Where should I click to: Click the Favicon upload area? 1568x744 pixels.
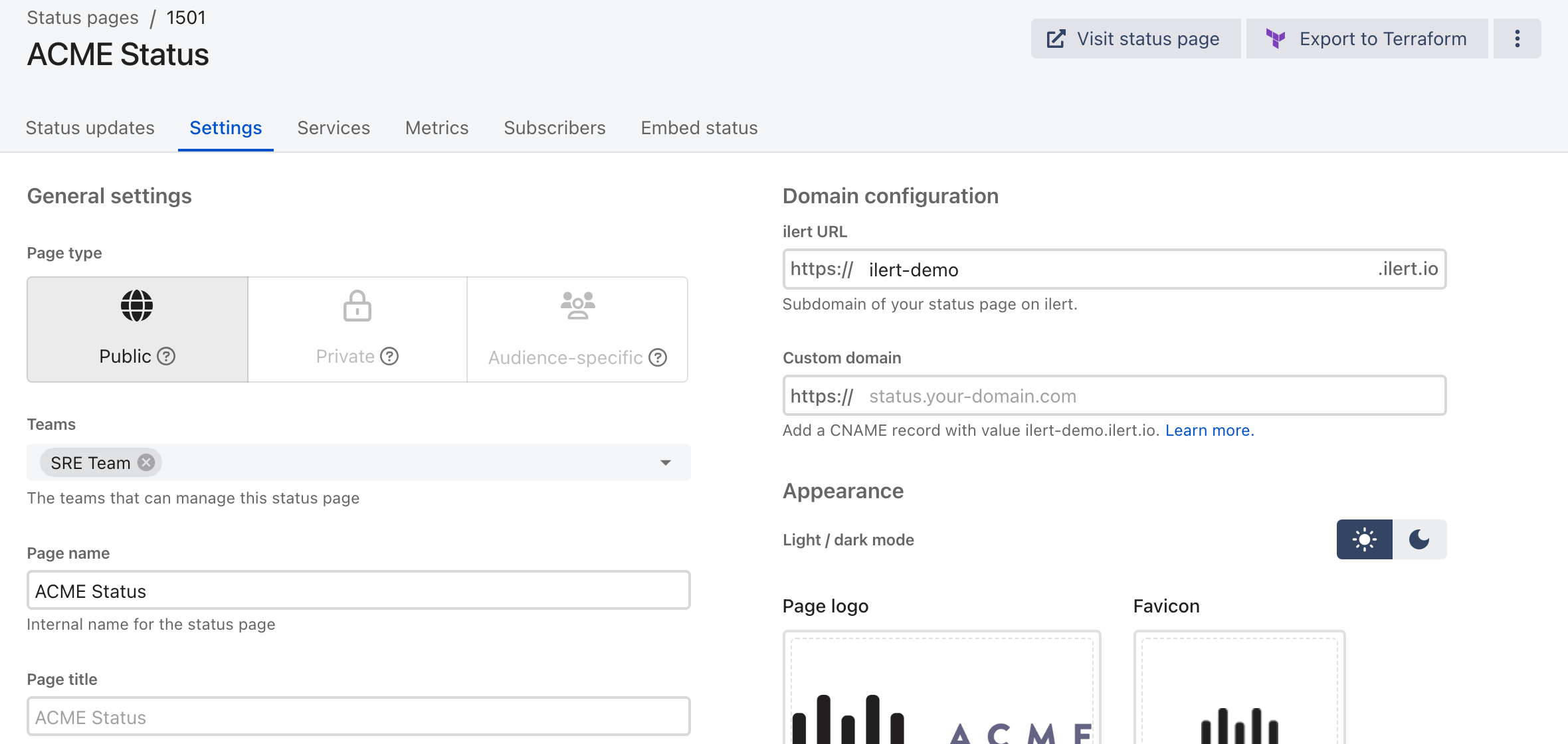tap(1239, 688)
